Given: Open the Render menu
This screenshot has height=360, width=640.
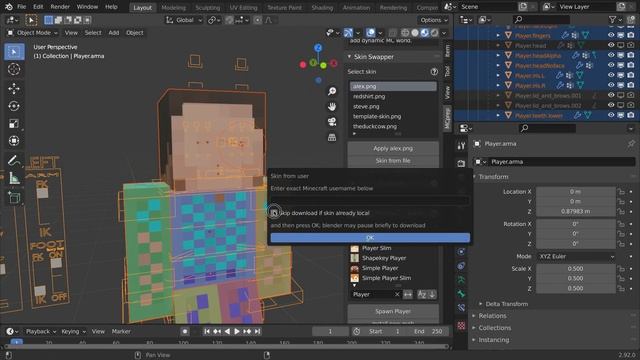Looking at the screenshot, I should click(x=60, y=7).
